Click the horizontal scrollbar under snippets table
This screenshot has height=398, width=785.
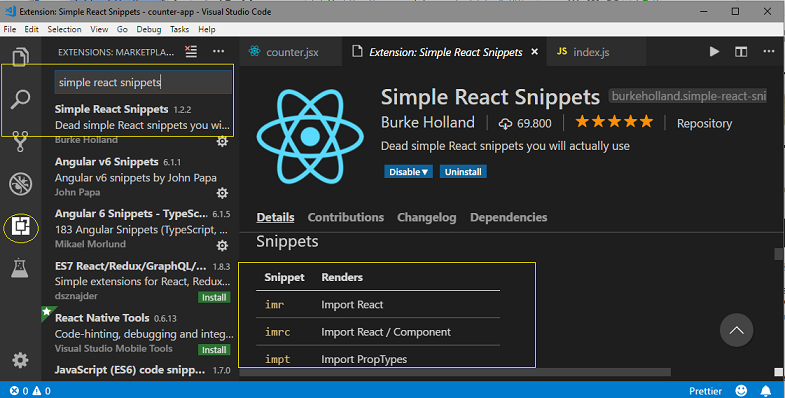(456, 372)
